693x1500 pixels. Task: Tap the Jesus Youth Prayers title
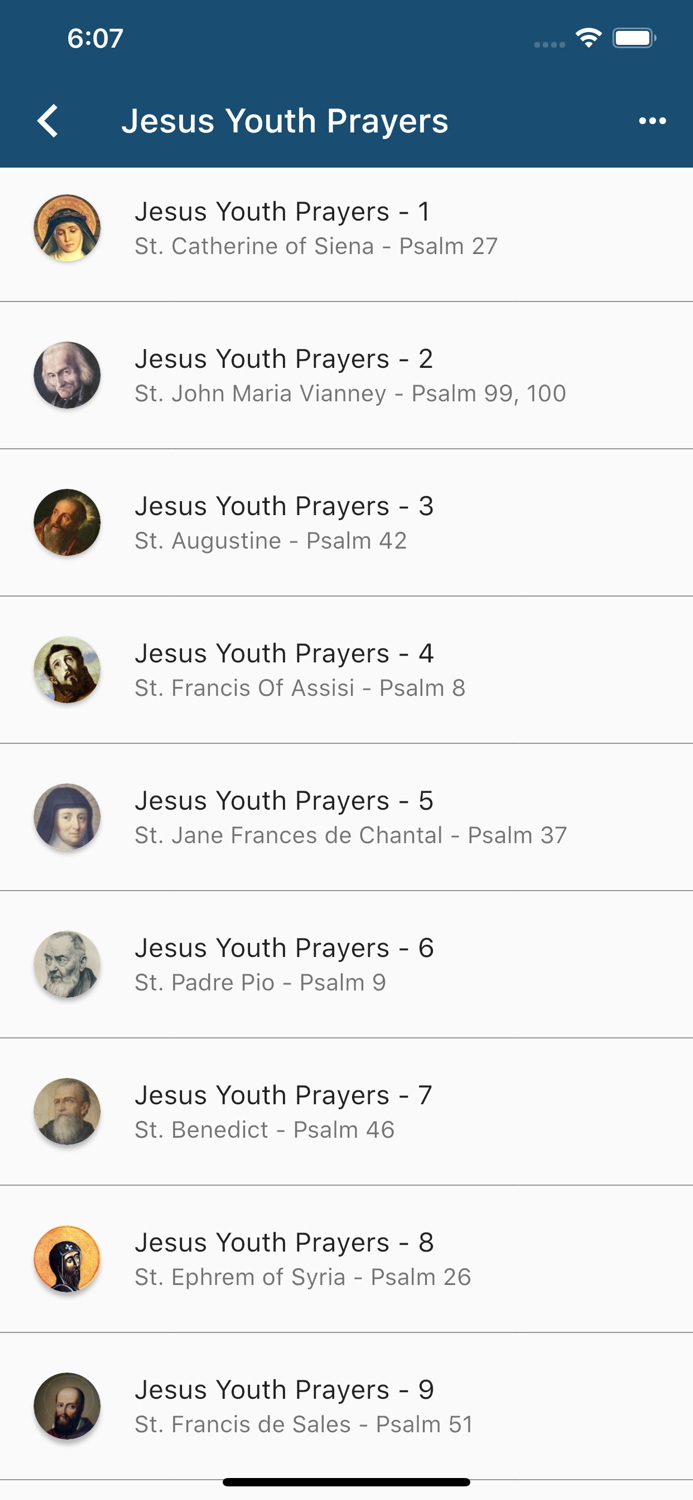pos(285,120)
